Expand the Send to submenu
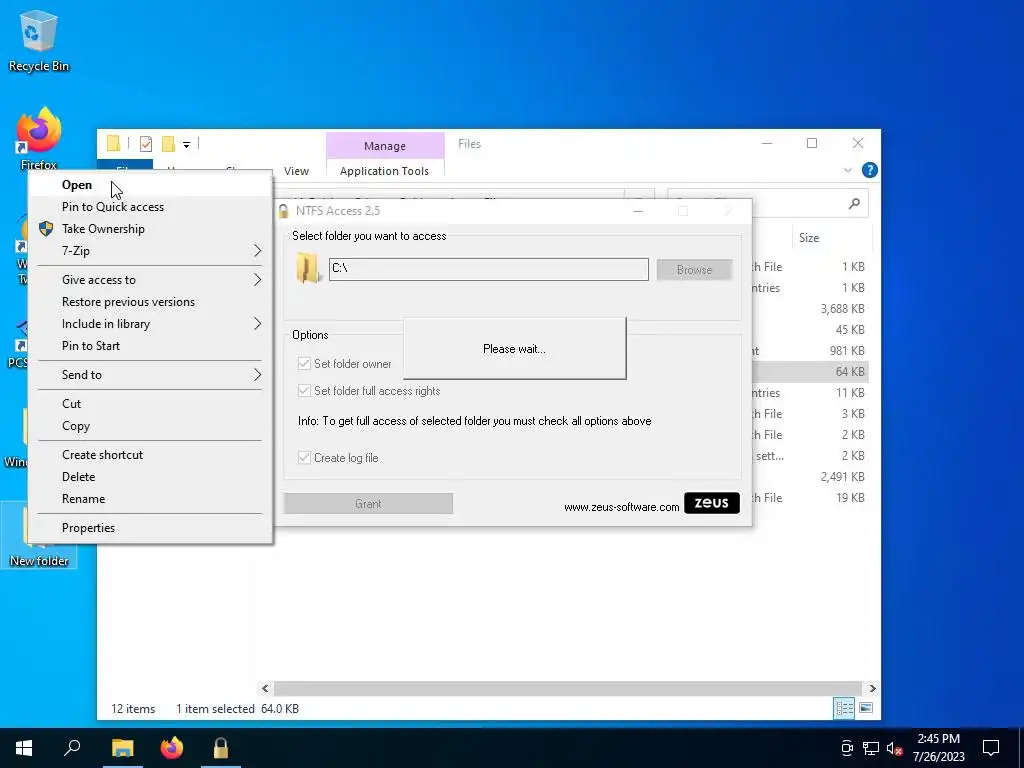 [x=257, y=375]
